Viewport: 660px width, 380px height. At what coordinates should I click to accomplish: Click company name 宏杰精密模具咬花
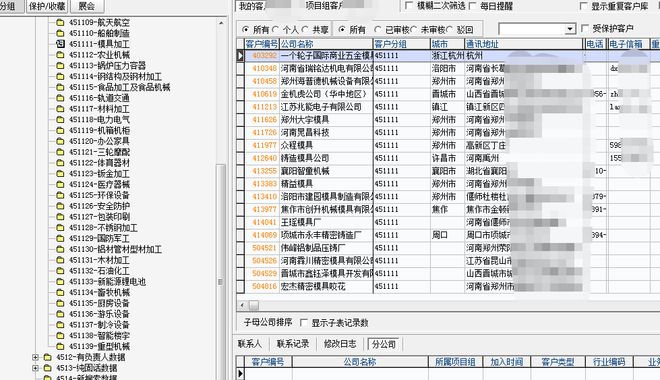click(x=313, y=287)
